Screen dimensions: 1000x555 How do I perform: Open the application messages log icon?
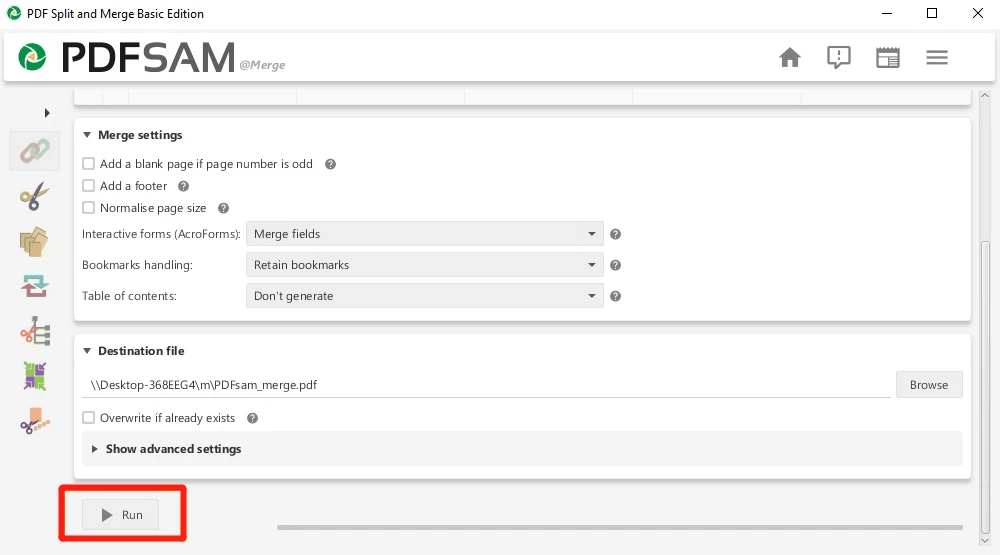click(839, 57)
